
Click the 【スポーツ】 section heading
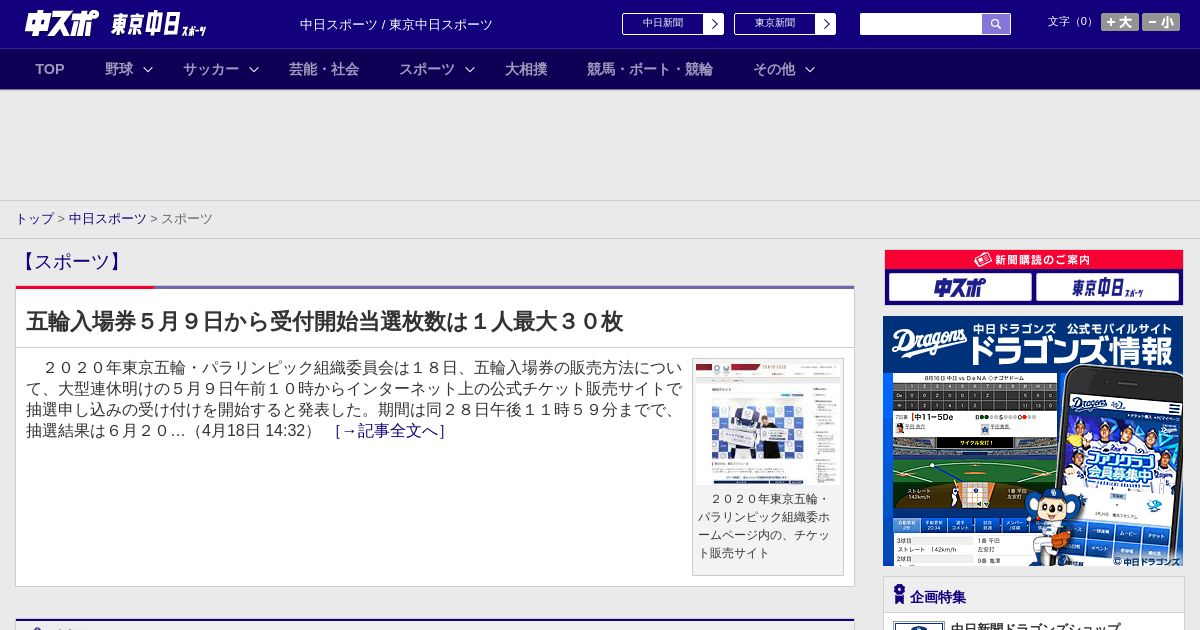click(71, 262)
